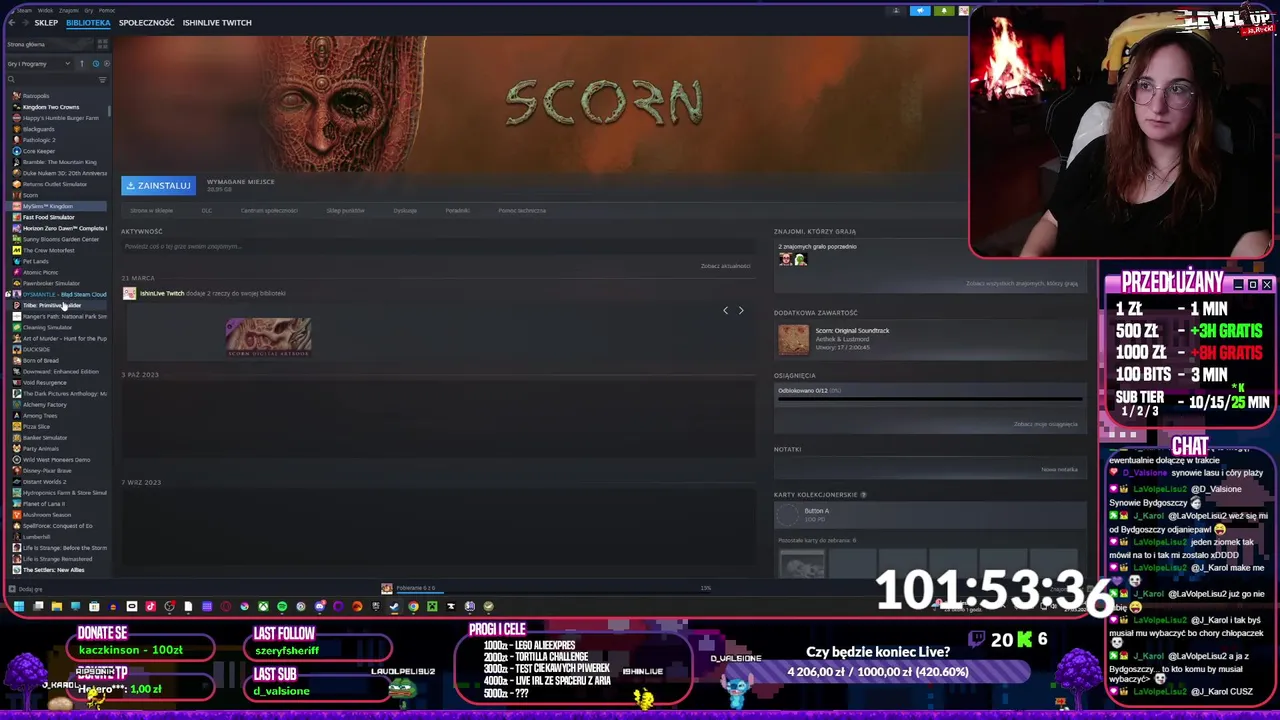Toggle recent activity clock filter
This screenshot has width=1280, height=720.
tap(96, 64)
